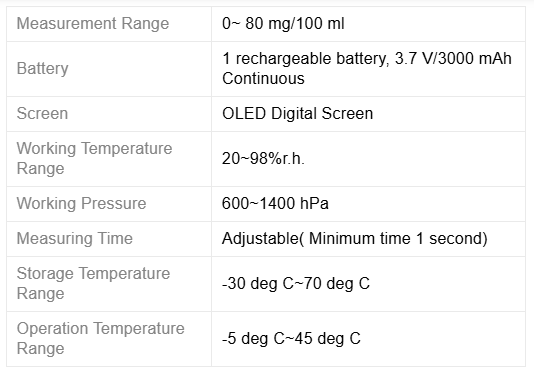This screenshot has height=377, width=534.
Task: Click the word OLED in Screen row
Action: point(244,113)
